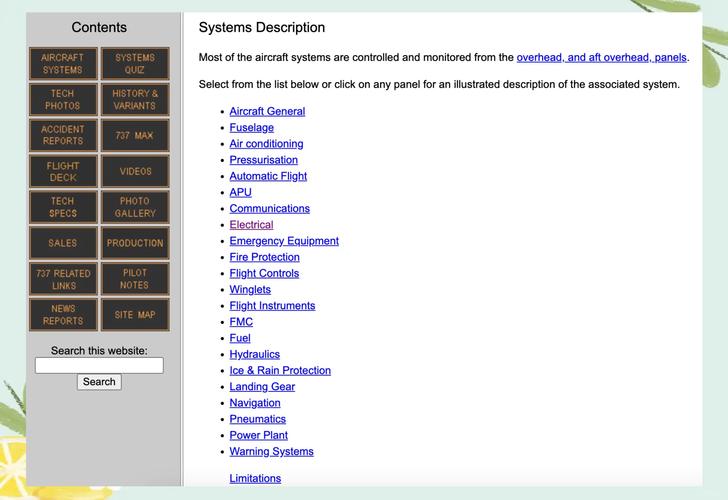Open the Landing Gear link
The image size is (728, 500).
(x=262, y=387)
